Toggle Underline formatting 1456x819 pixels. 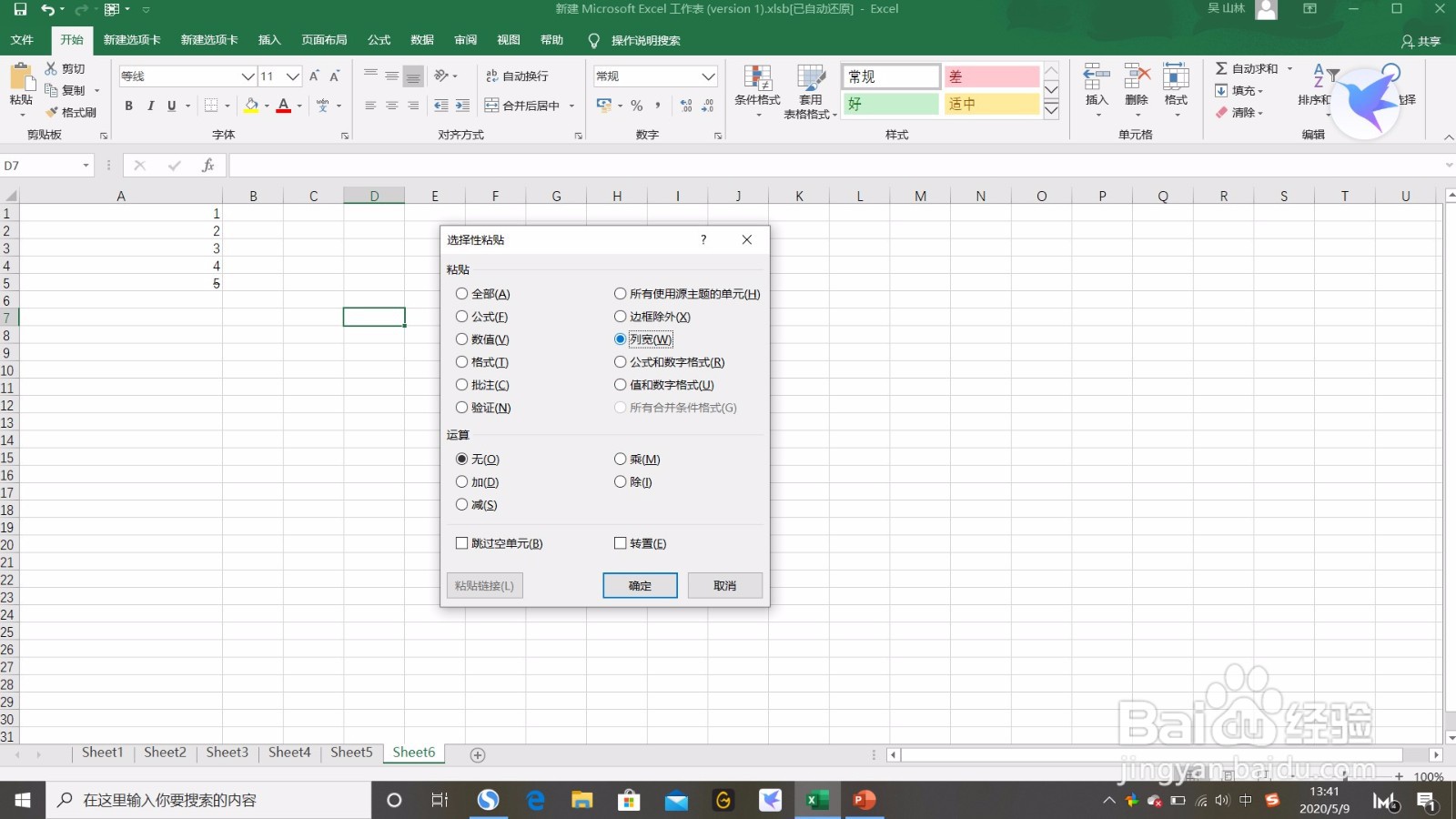point(171,106)
